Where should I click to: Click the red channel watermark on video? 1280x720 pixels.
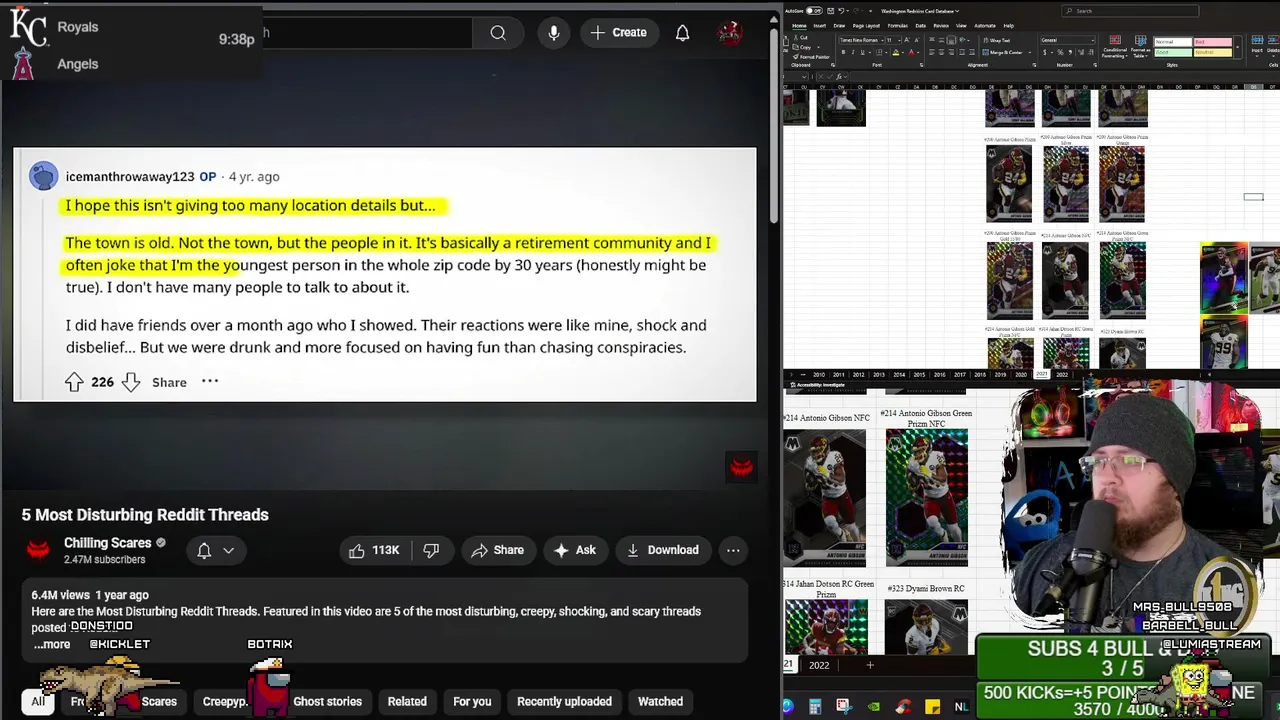pyautogui.click(x=741, y=467)
